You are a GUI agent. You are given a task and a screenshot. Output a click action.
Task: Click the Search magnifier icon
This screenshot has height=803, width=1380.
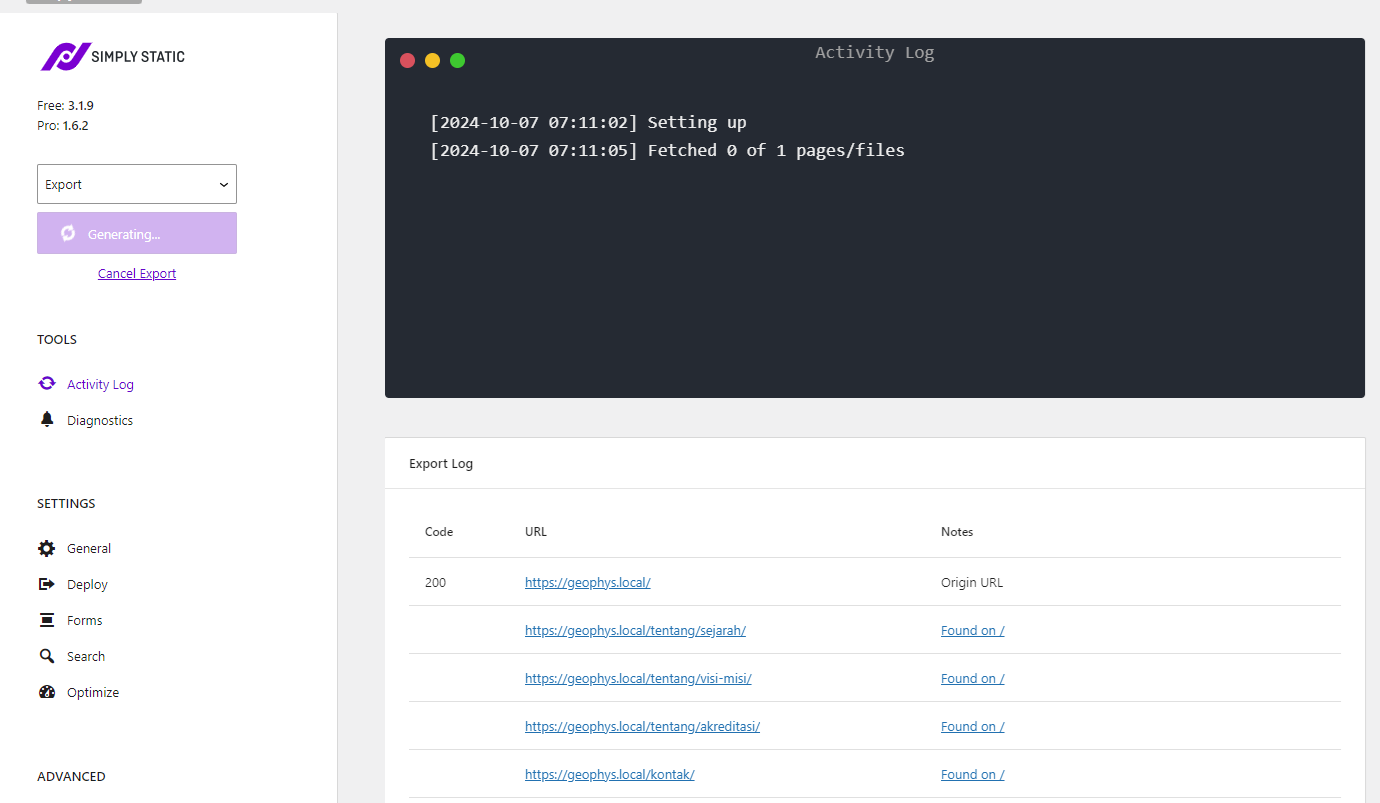[x=47, y=656]
